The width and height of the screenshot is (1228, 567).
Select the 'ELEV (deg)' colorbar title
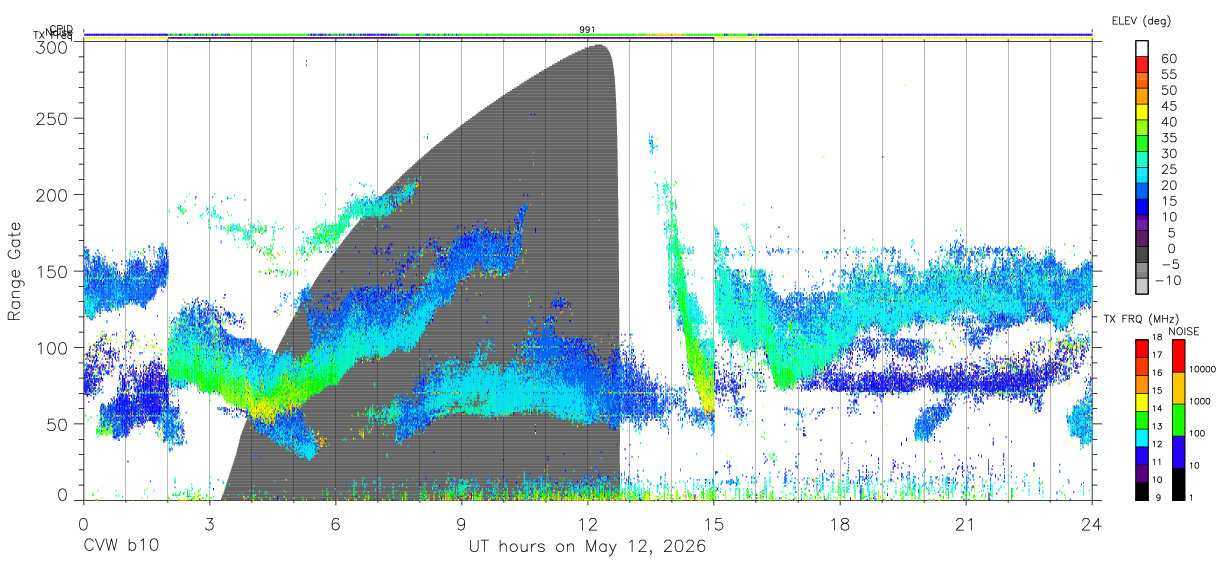(1141, 20)
